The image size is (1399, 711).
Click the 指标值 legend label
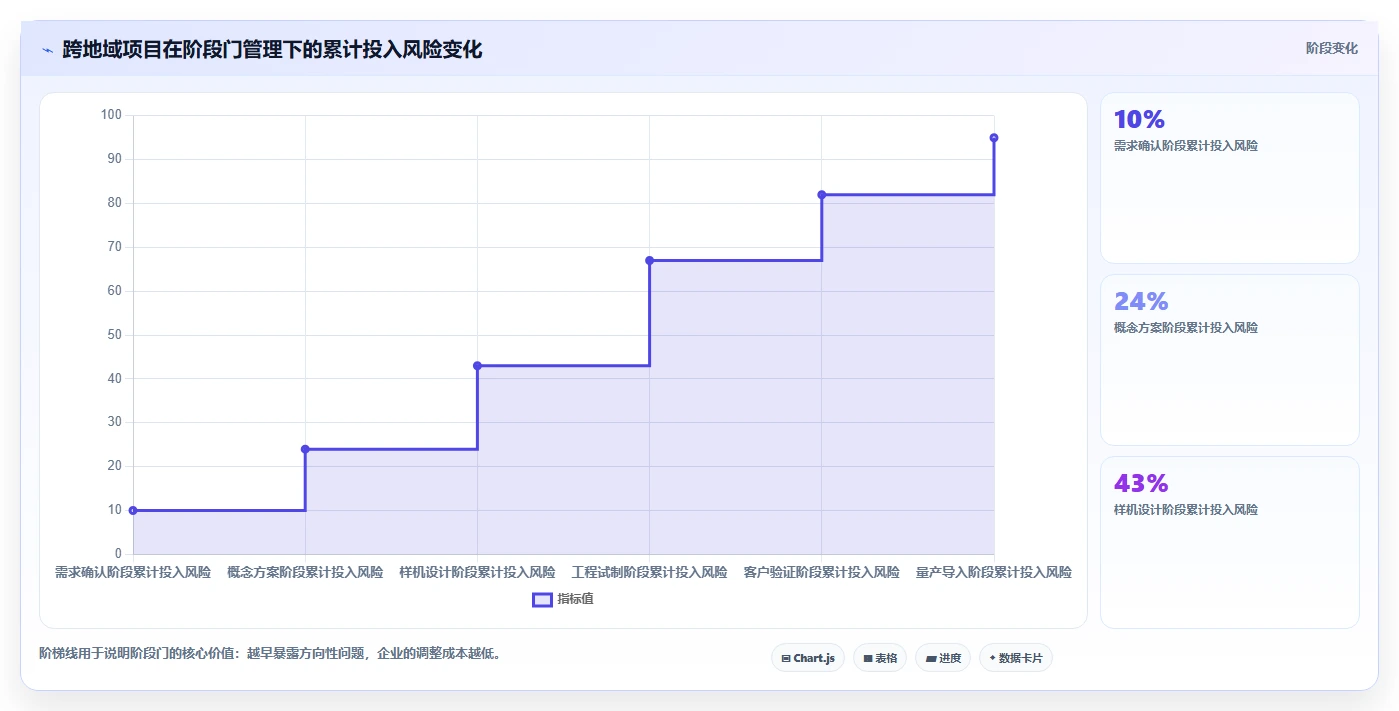point(576,599)
